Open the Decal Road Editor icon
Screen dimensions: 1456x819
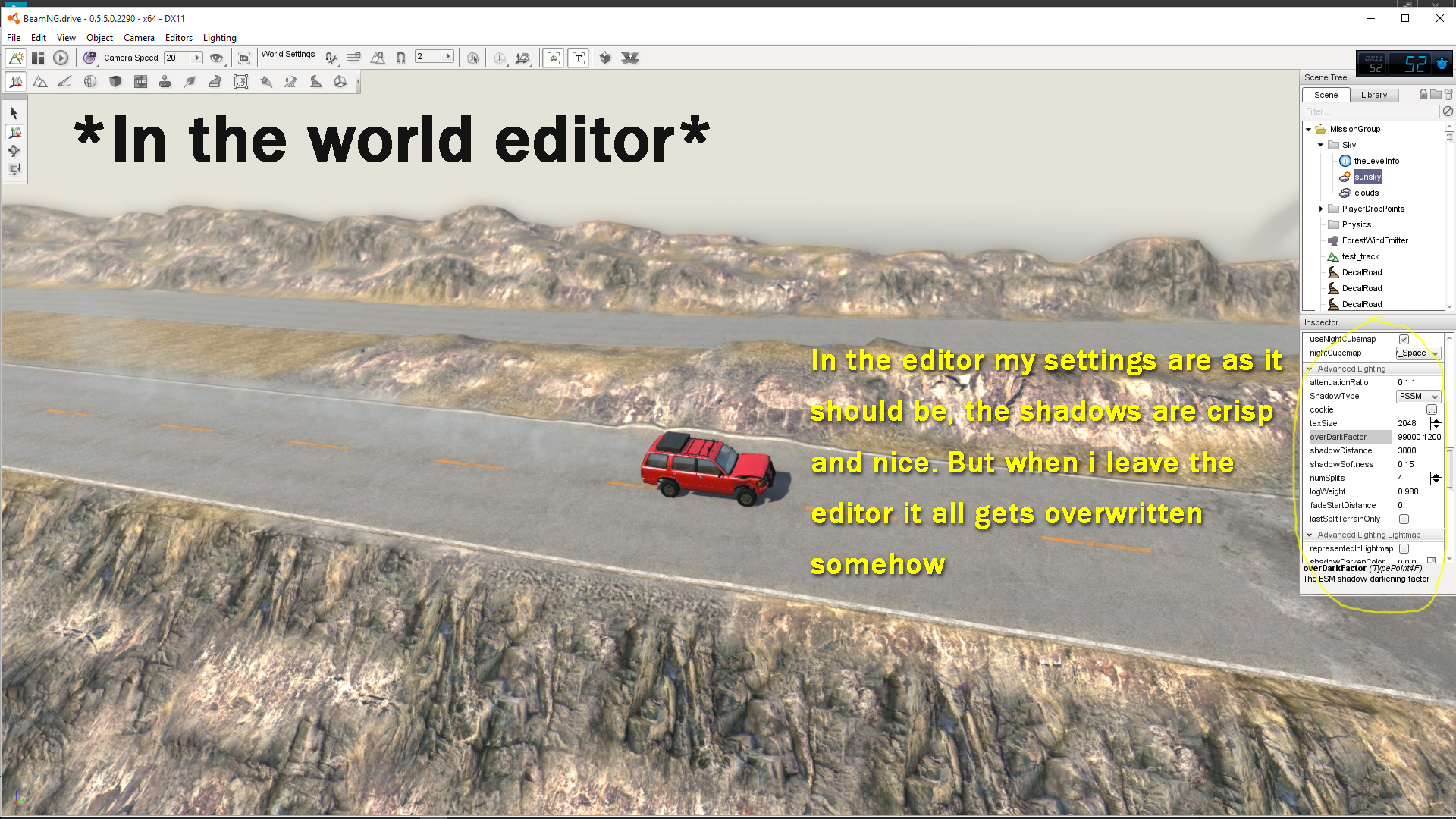click(x=315, y=82)
